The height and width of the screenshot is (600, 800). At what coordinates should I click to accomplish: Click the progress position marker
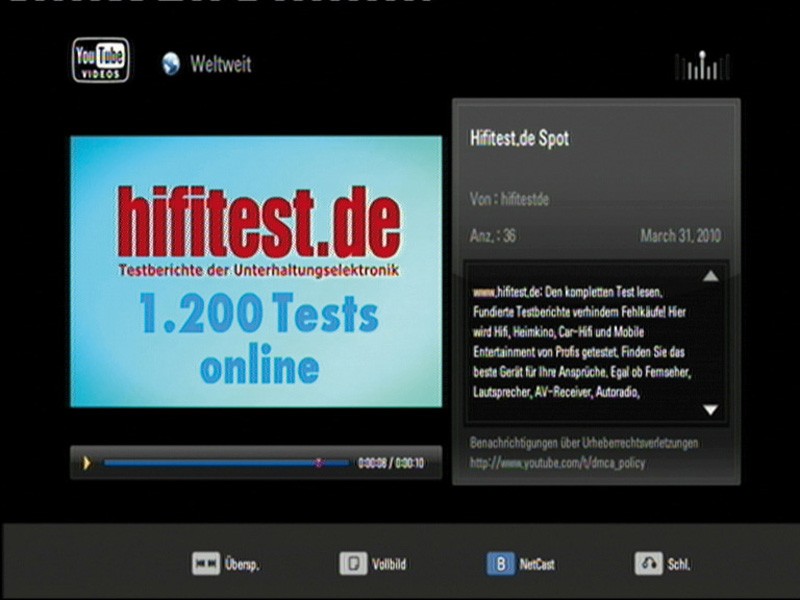(319, 463)
